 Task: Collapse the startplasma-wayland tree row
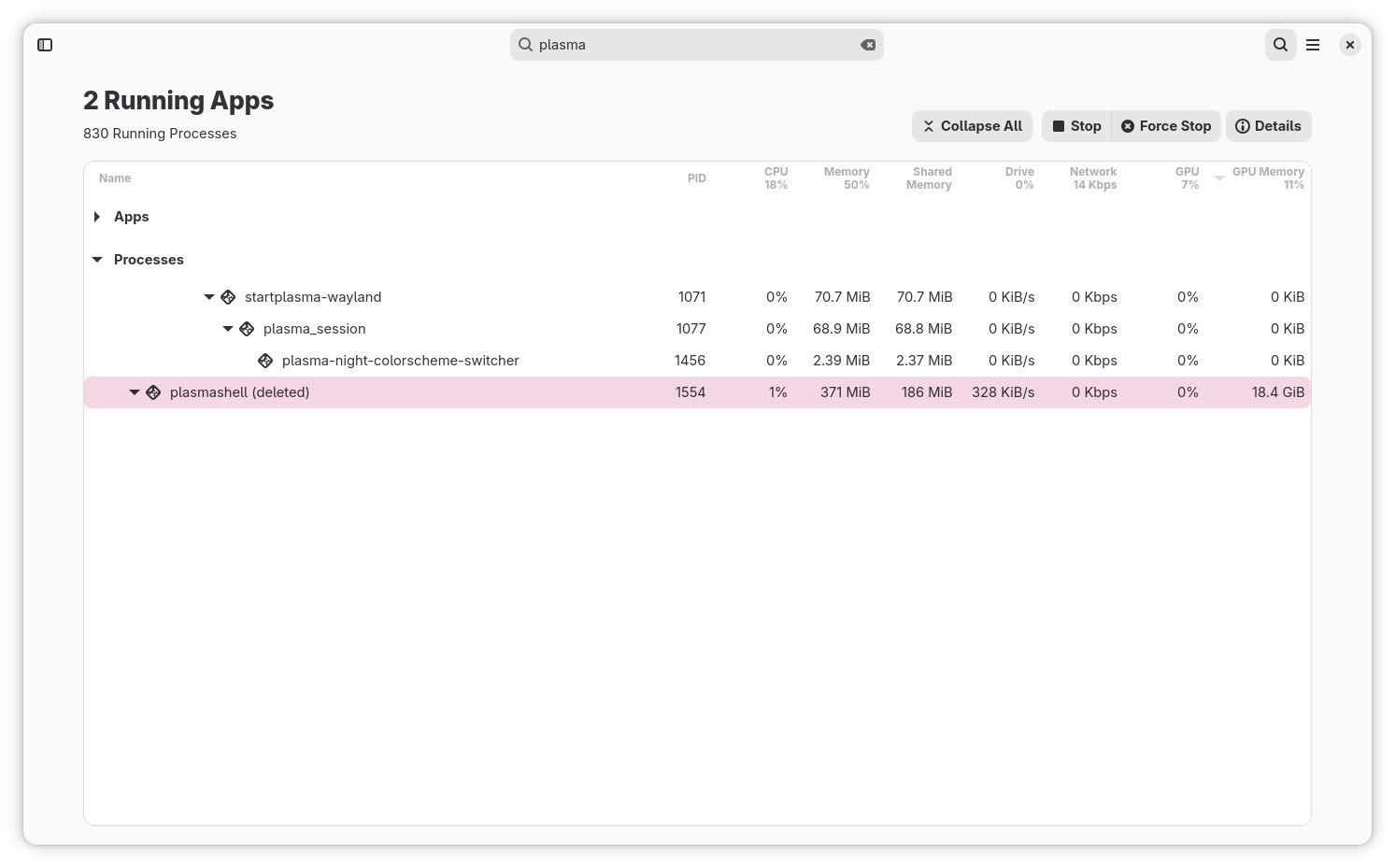click(x=209, y=297)
